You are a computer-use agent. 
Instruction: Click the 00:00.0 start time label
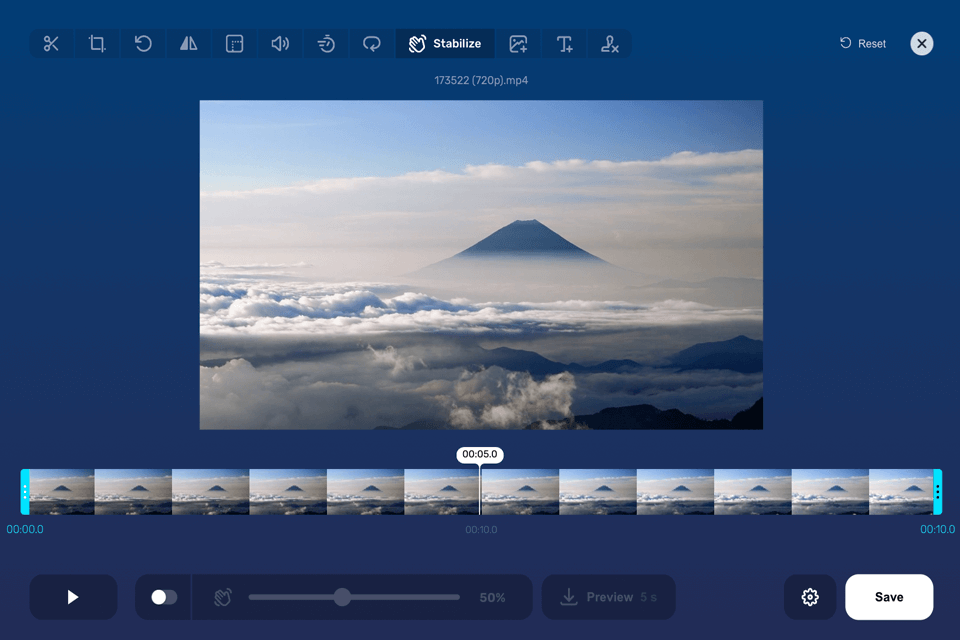pyautogui.click(x=25, y=529)
